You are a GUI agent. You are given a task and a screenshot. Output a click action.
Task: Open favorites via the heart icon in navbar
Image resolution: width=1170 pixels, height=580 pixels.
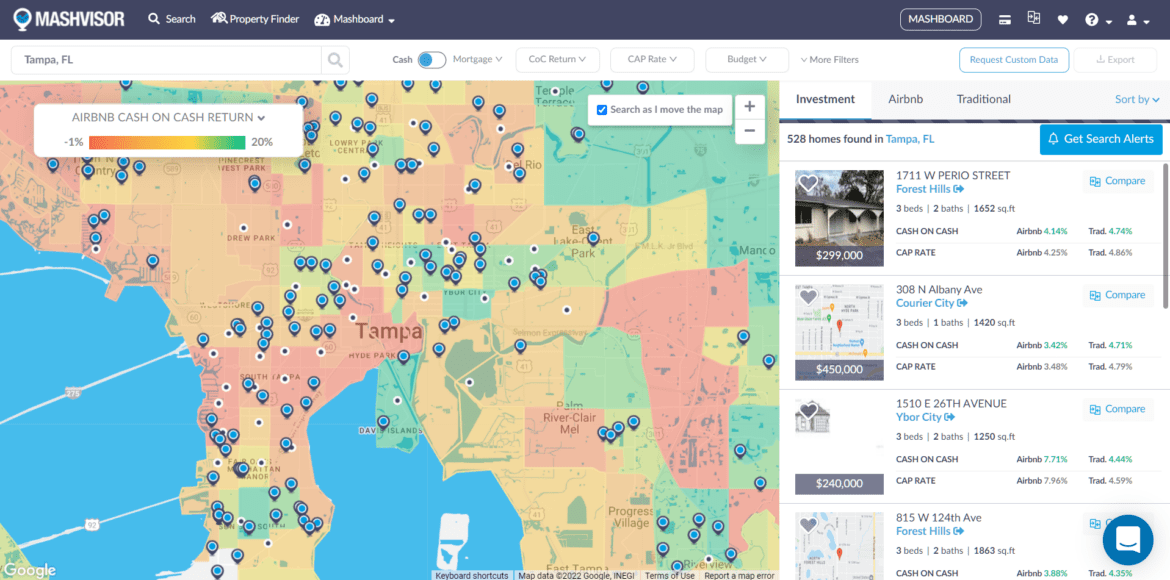tap(1062, 19)
